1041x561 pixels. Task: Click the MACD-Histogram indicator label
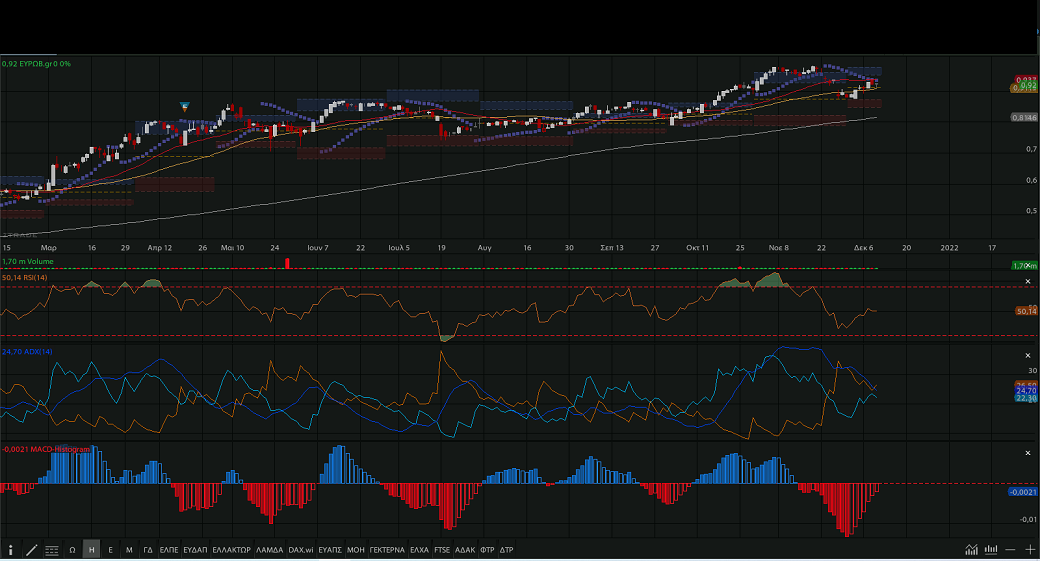pyautogui.click(x=45, y=449)
